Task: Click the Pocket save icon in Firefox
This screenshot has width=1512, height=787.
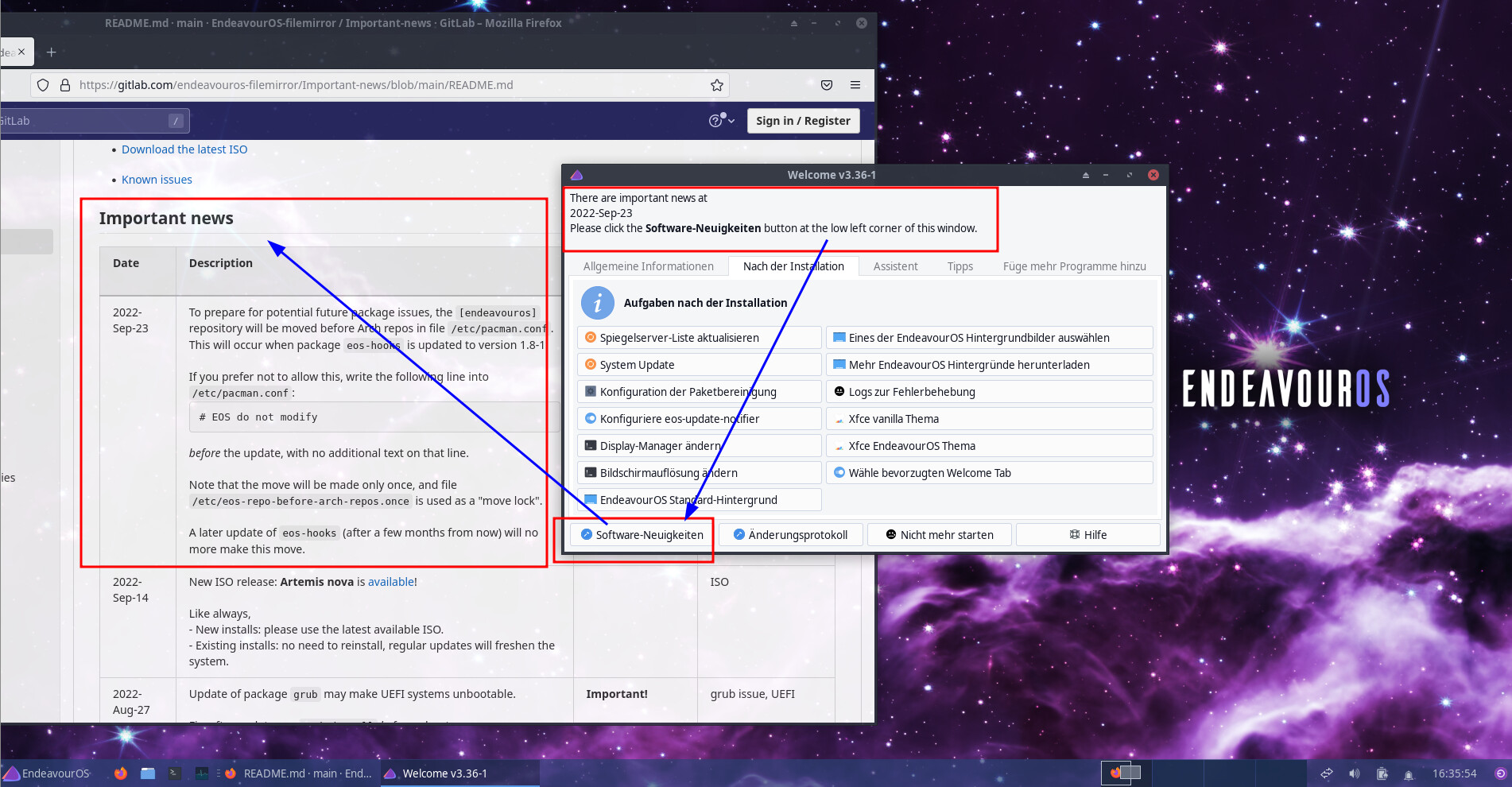Action: tap(827, 85)
